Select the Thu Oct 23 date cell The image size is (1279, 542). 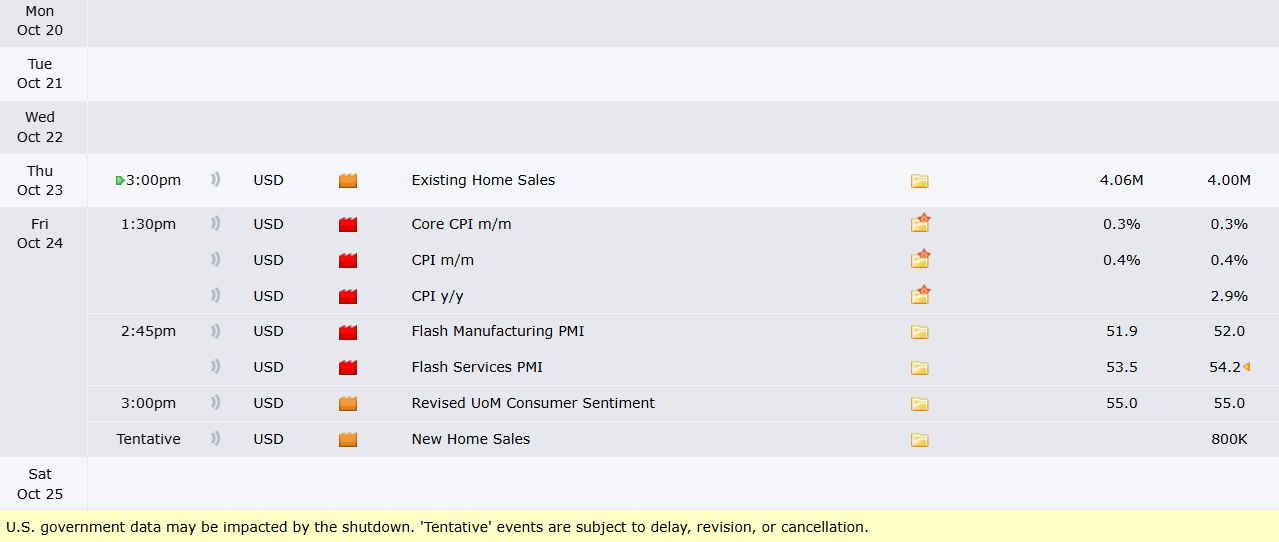click(40, 181)
